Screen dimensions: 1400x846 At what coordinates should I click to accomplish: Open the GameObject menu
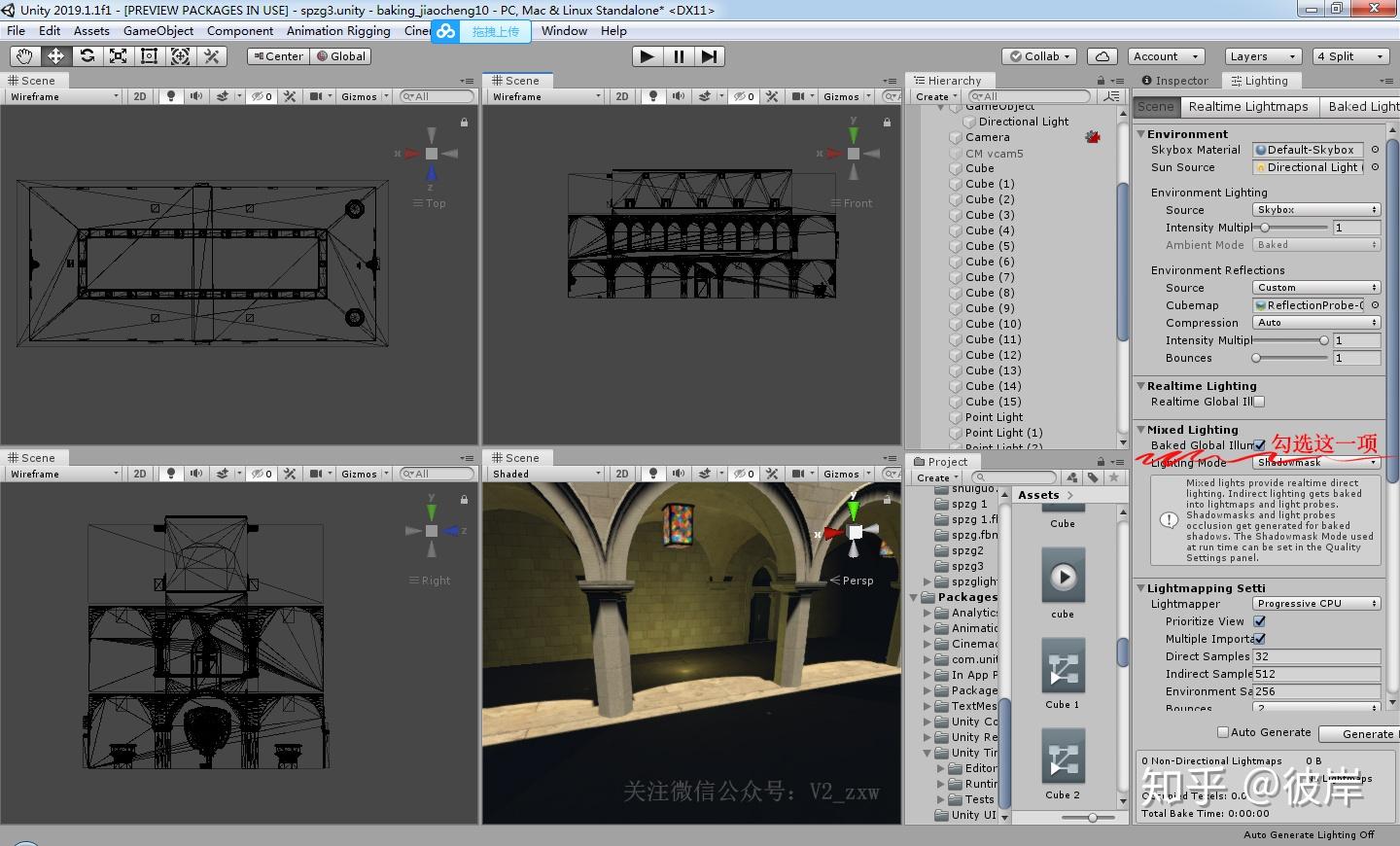(158, 31)
